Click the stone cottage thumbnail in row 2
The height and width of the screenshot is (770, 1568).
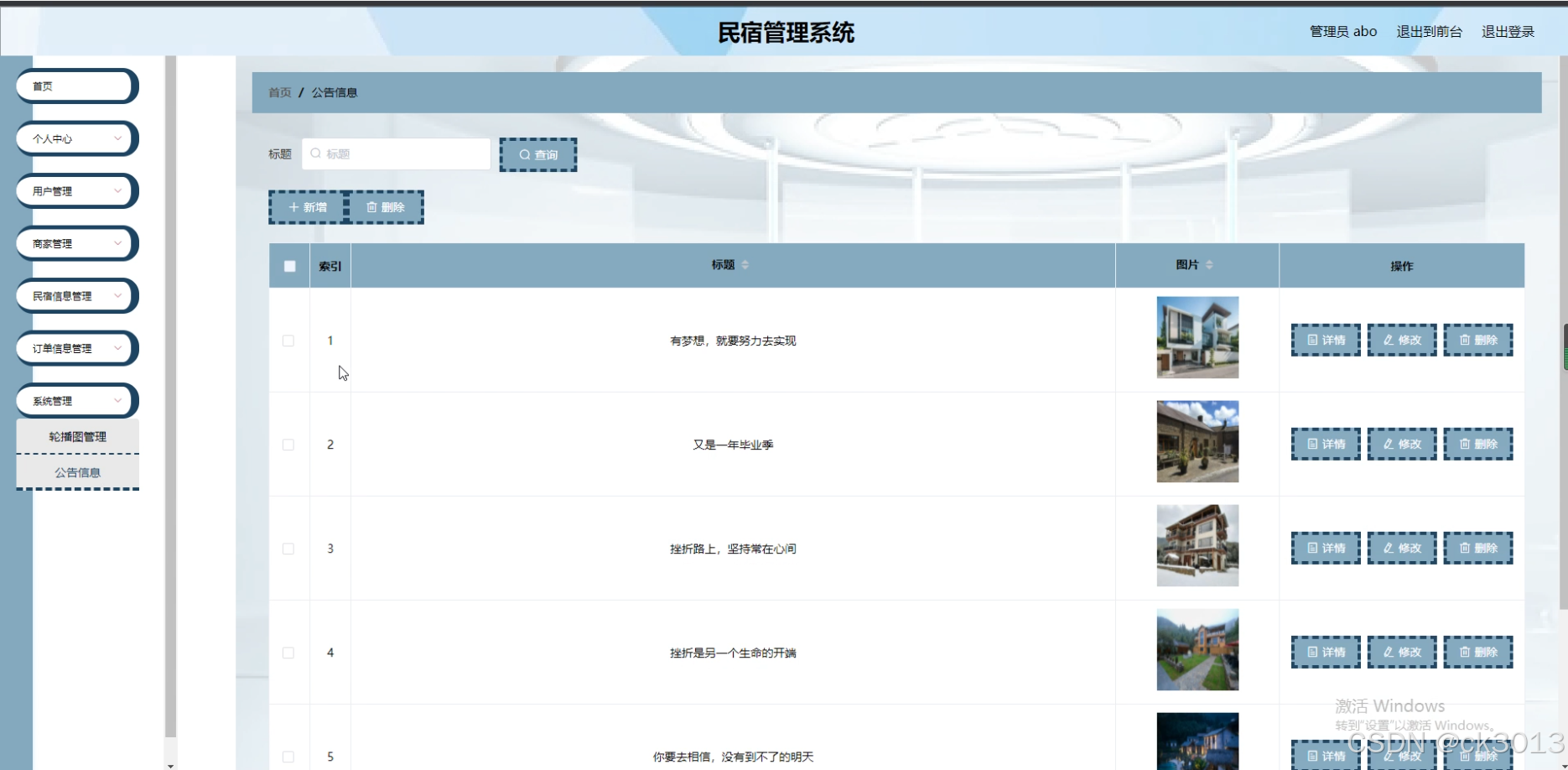click(x=1197, y=441)
